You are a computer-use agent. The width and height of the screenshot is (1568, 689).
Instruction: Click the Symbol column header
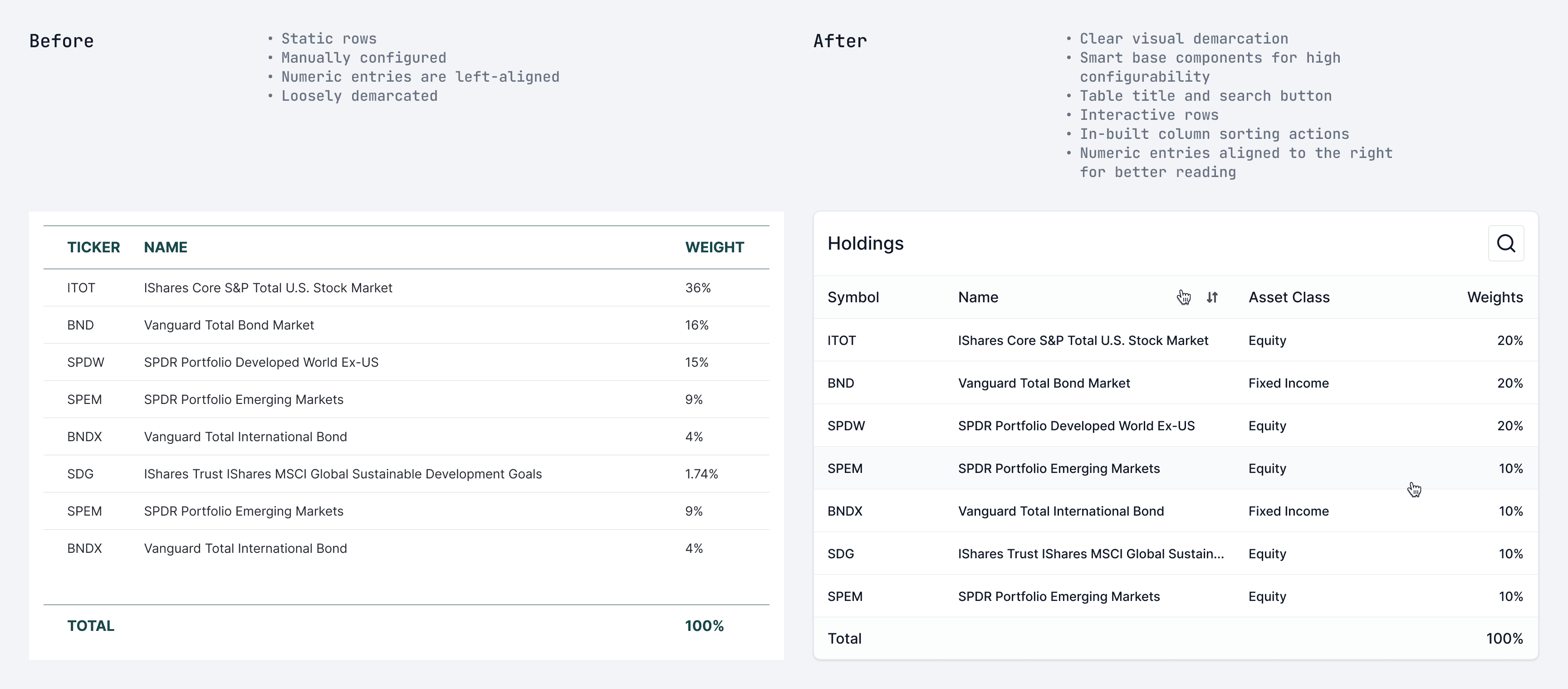click(853, 297)
